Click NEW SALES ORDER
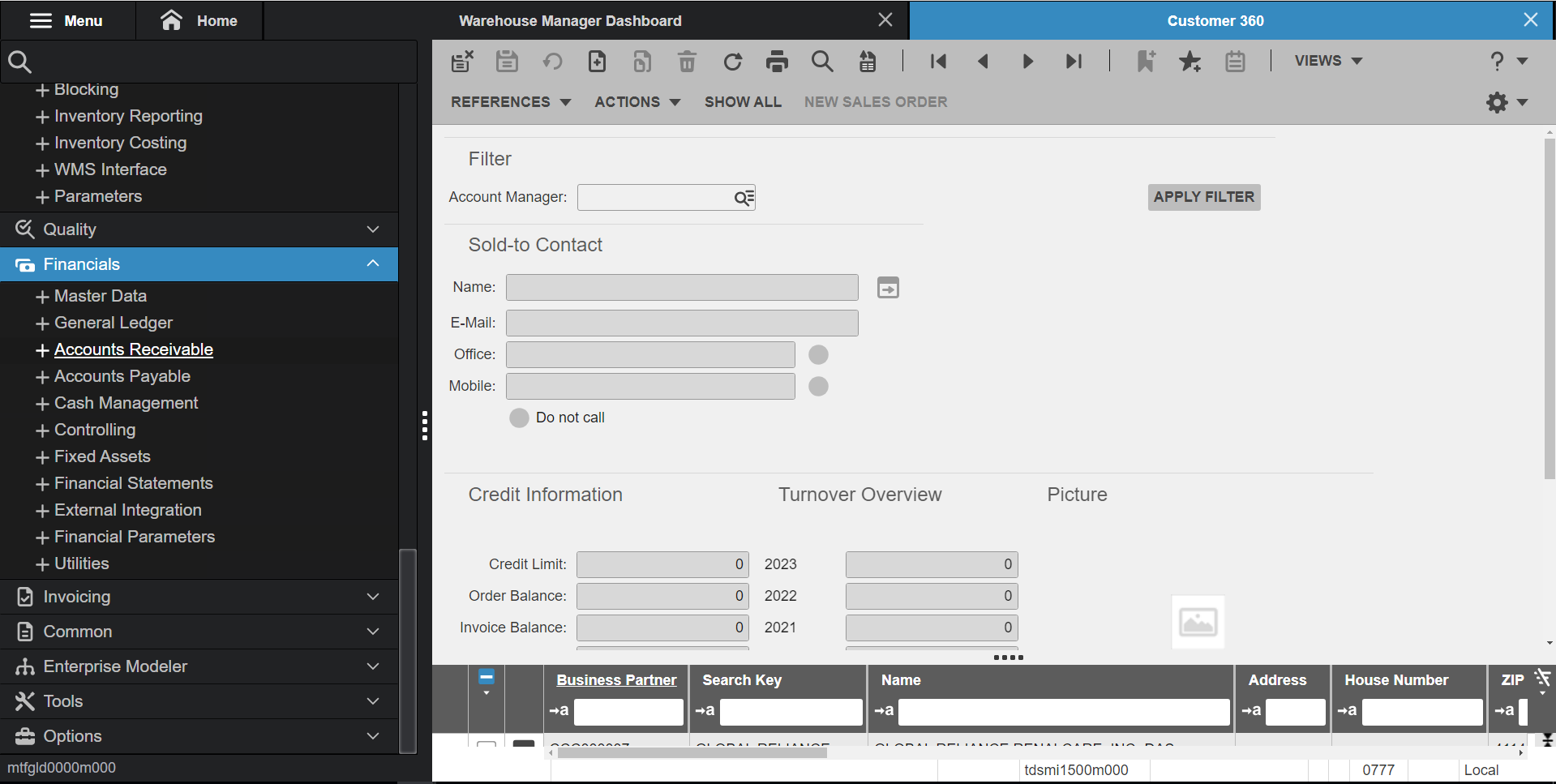The height and width of the screenshot is (784, 1556). click(x=876, y=102)
